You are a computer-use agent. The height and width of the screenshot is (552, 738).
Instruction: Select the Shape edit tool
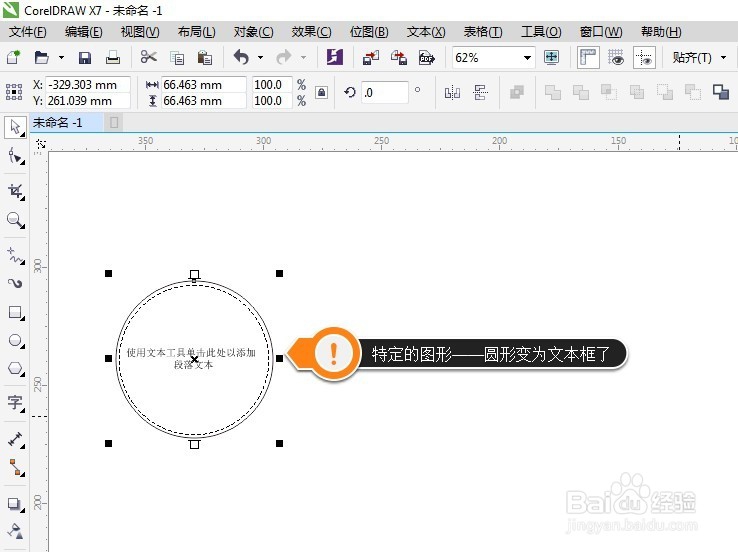click(x=15, y=156)
